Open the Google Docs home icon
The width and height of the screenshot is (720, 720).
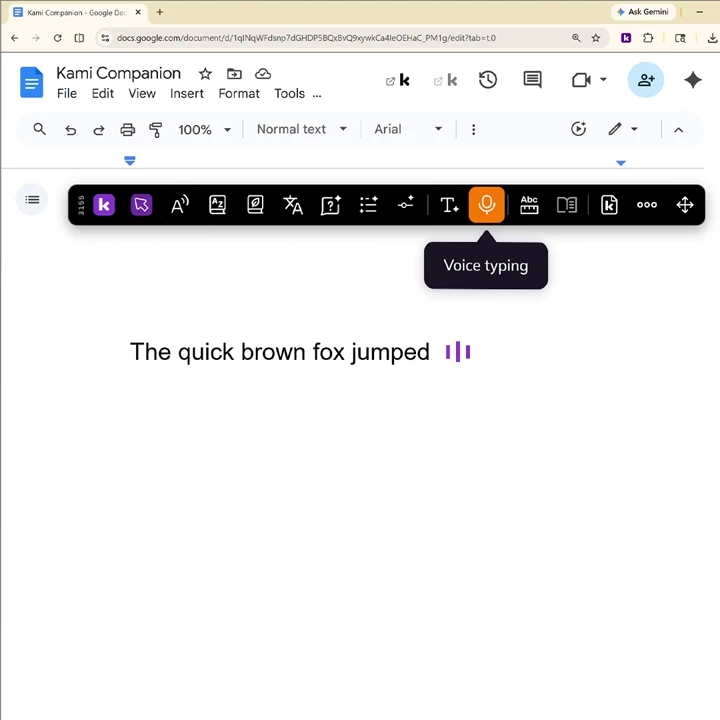click(x=32, y=82)
